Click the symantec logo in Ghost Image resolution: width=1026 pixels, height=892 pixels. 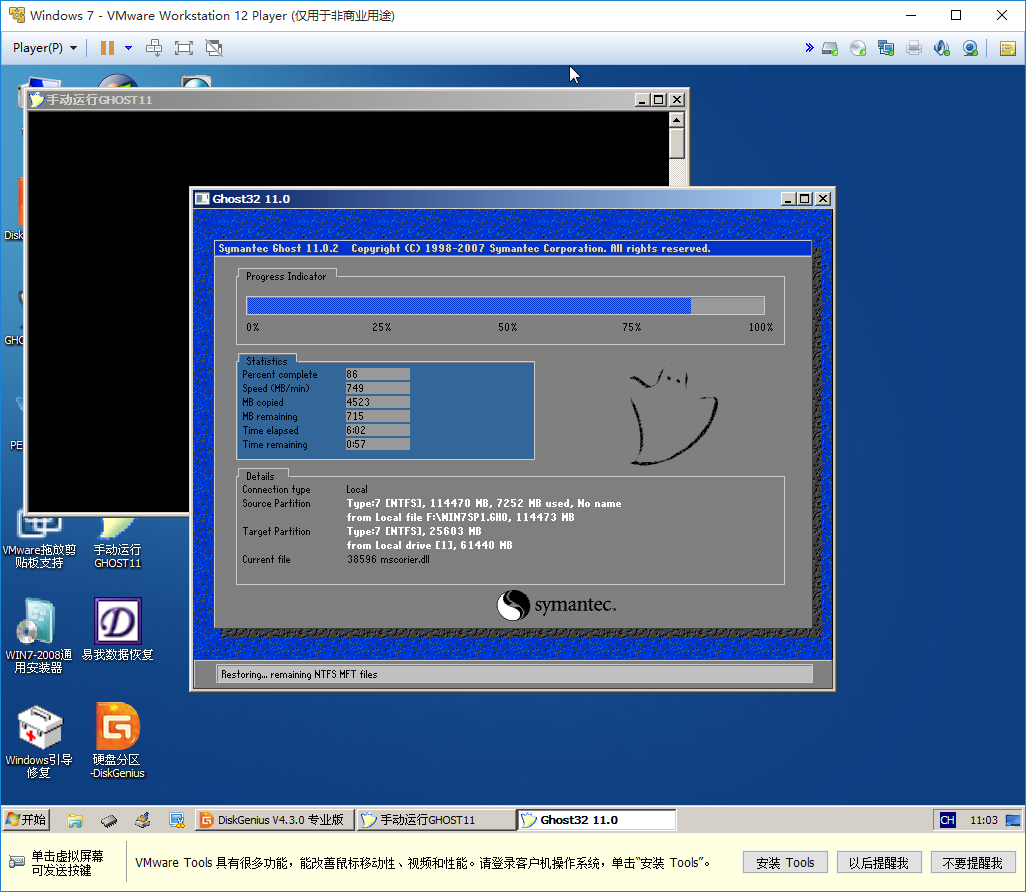(x=556, y=605)
